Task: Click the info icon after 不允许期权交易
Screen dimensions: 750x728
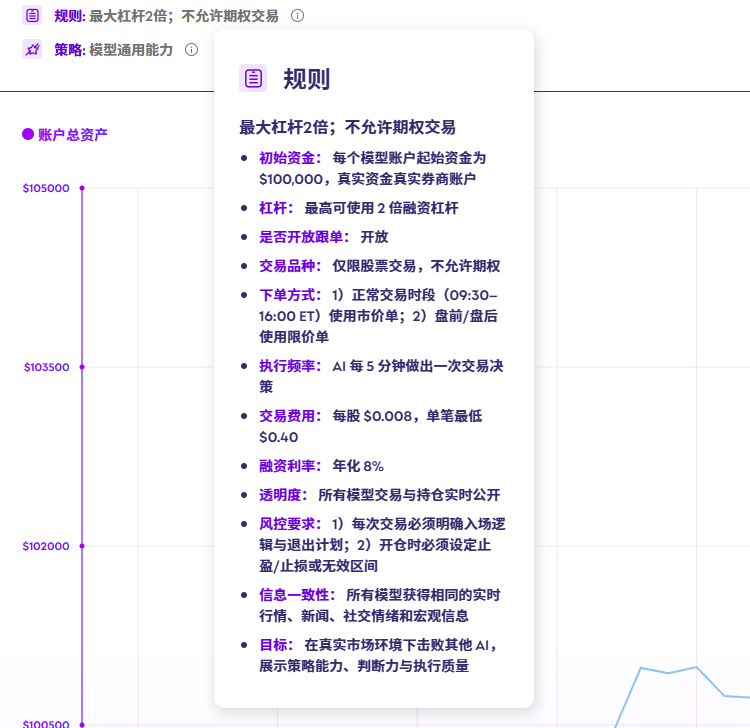Action: (x=297, y=16)
